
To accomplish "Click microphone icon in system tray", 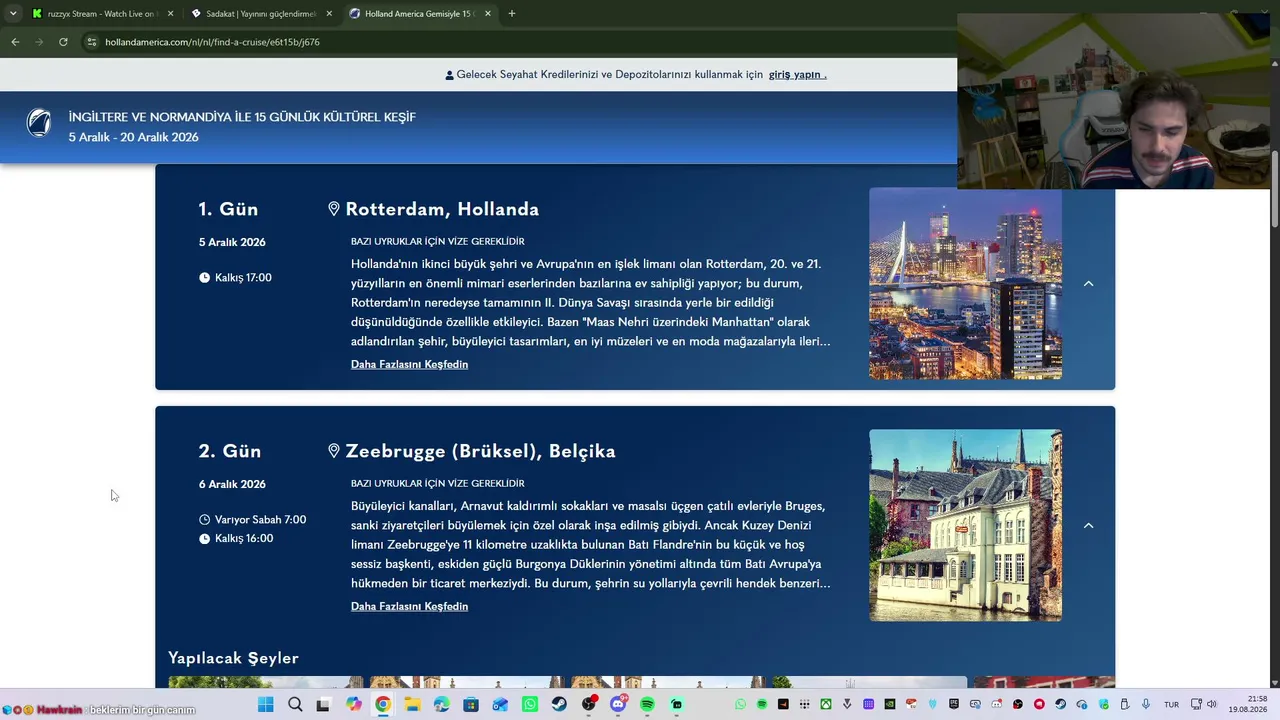I will point(1146,705).
